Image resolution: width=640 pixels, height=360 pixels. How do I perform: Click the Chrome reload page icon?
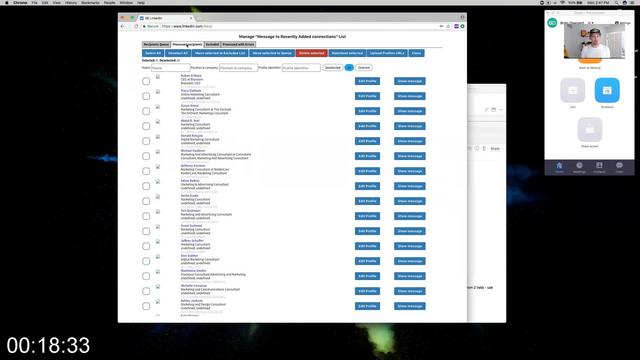(x=136, y=26)
